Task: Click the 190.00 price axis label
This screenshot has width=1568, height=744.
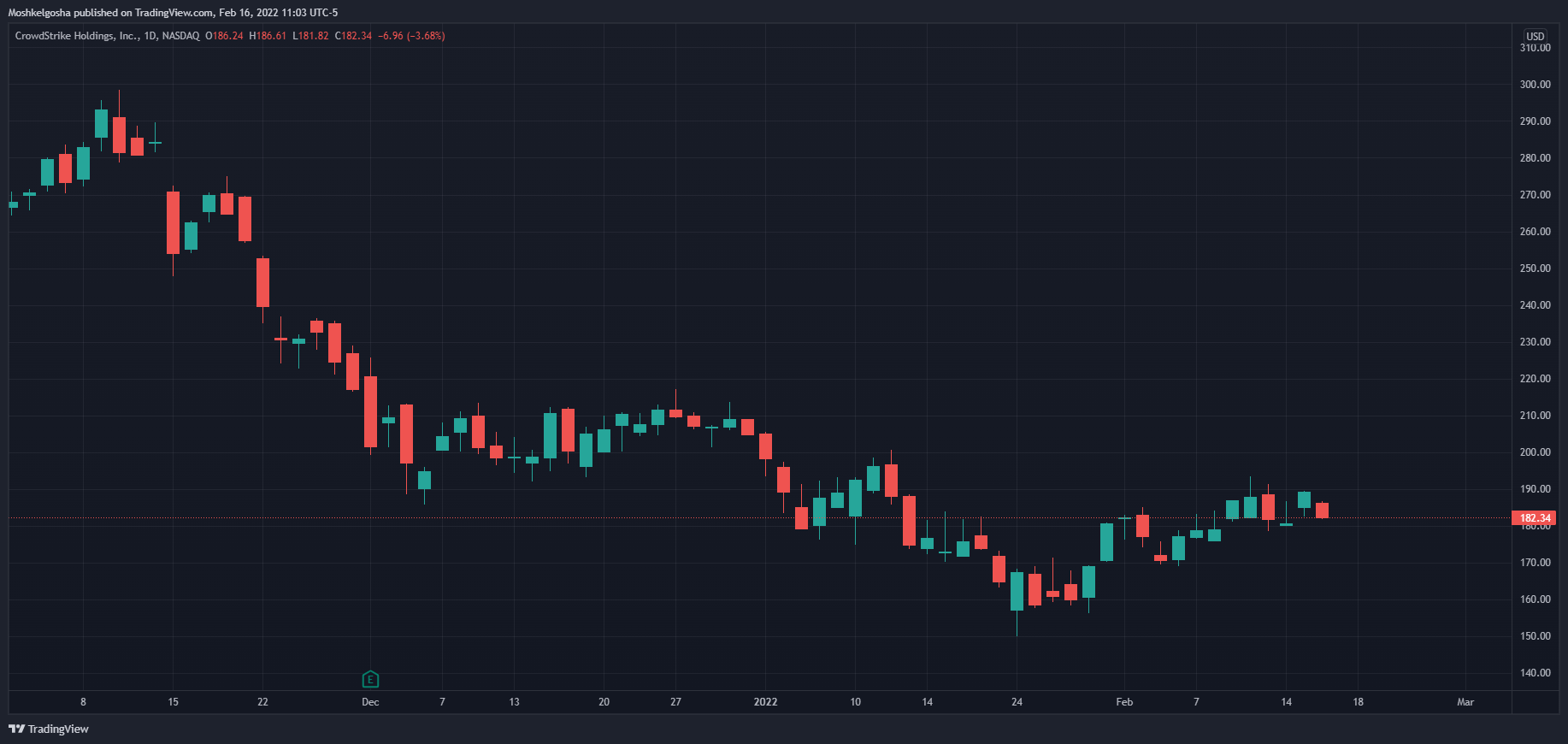Action: [1535, 489]
